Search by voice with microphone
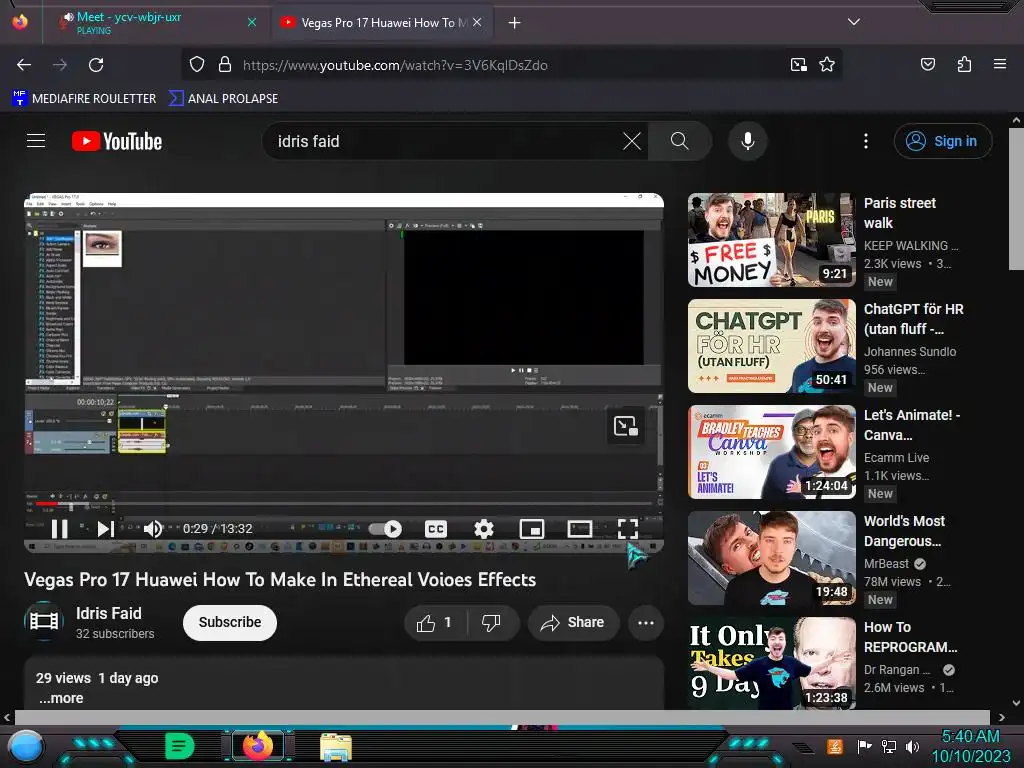 tap(748, 141)
